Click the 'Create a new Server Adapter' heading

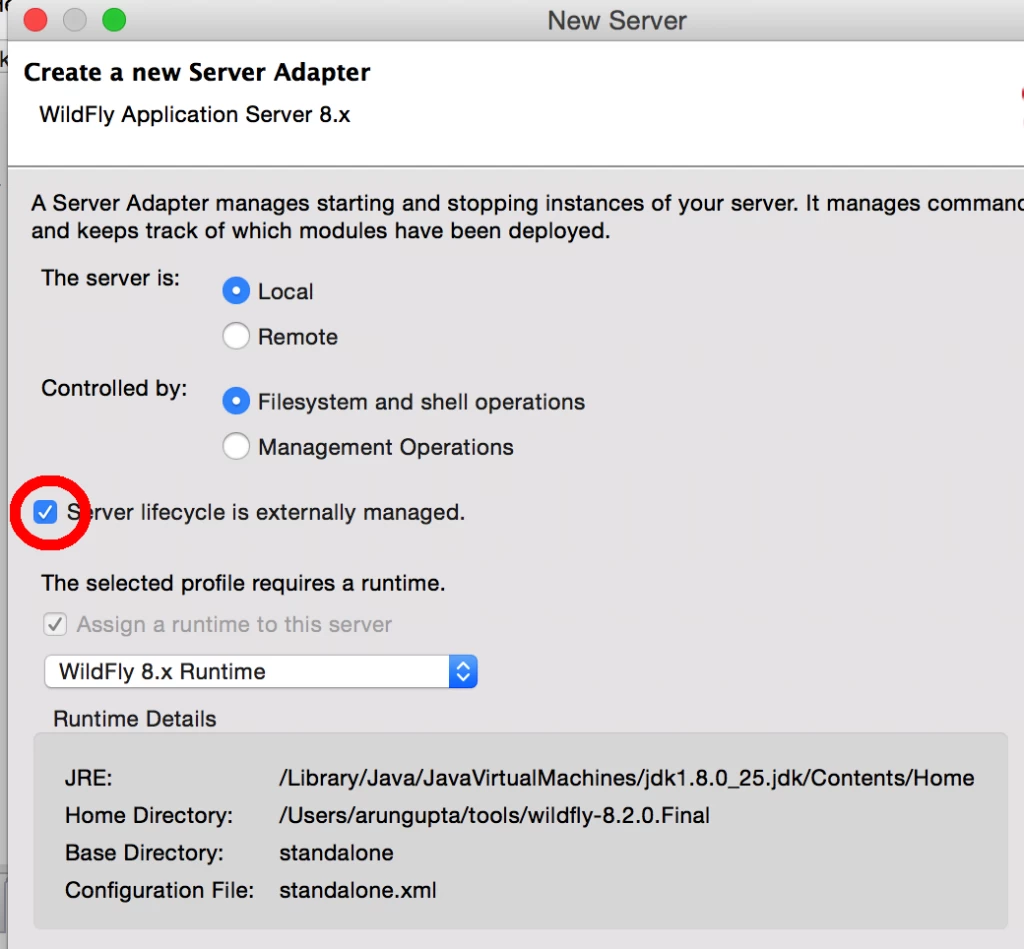point(197,72)
